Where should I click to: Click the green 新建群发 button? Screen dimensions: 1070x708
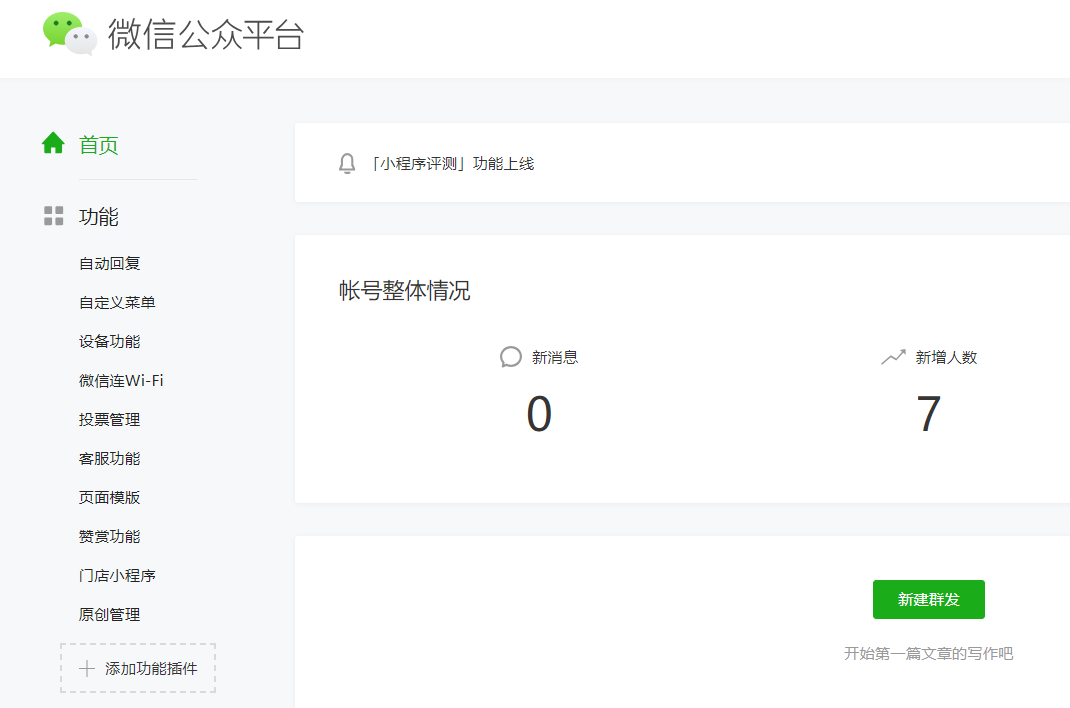point(929,600)
